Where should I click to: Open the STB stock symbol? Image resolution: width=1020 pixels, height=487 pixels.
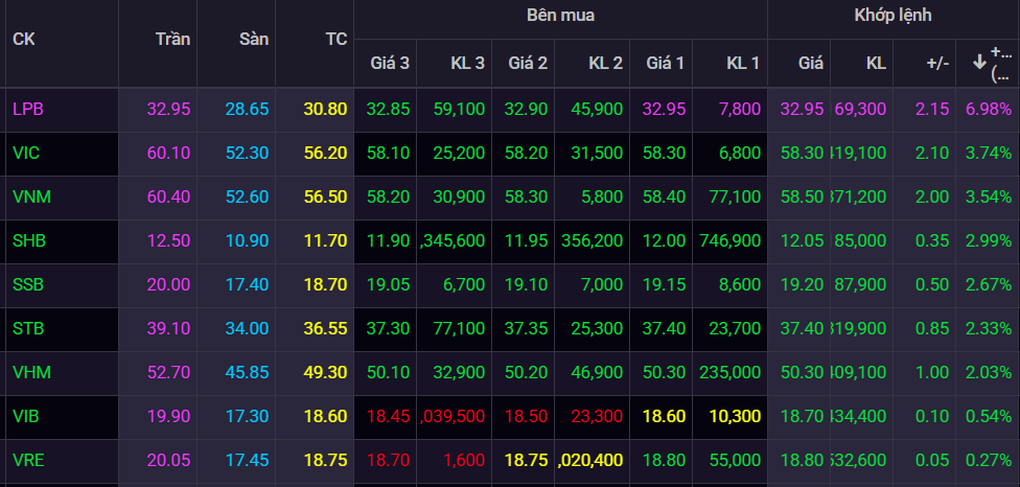[x=28, y=328]
